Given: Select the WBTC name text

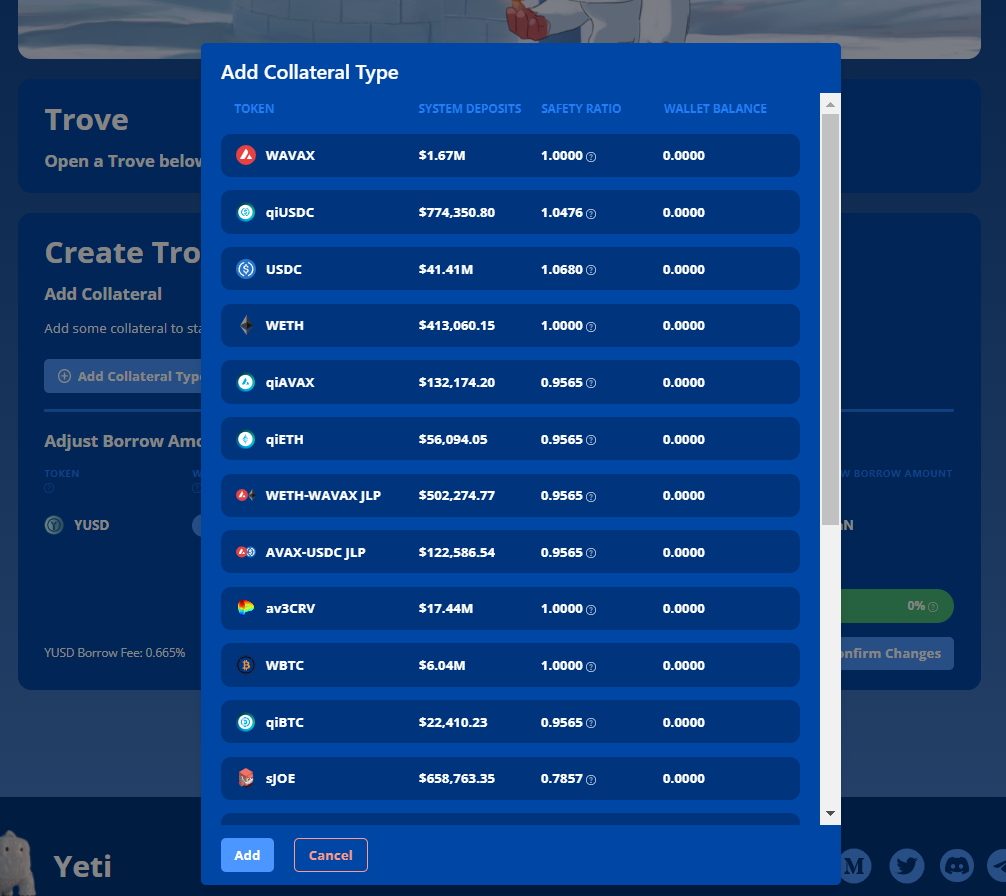Looking at the screenshot, I should [284, 665].
